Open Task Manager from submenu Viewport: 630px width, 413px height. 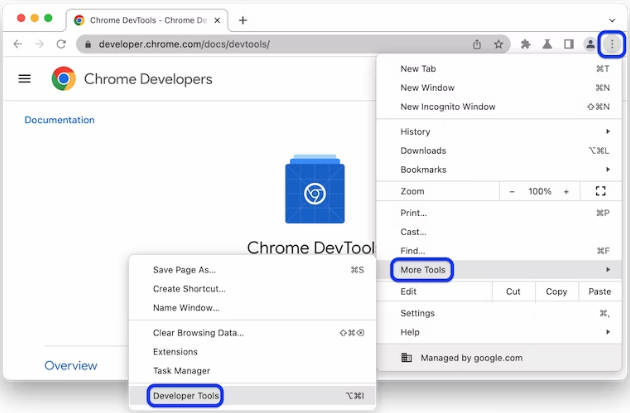[x=252, y=370]
